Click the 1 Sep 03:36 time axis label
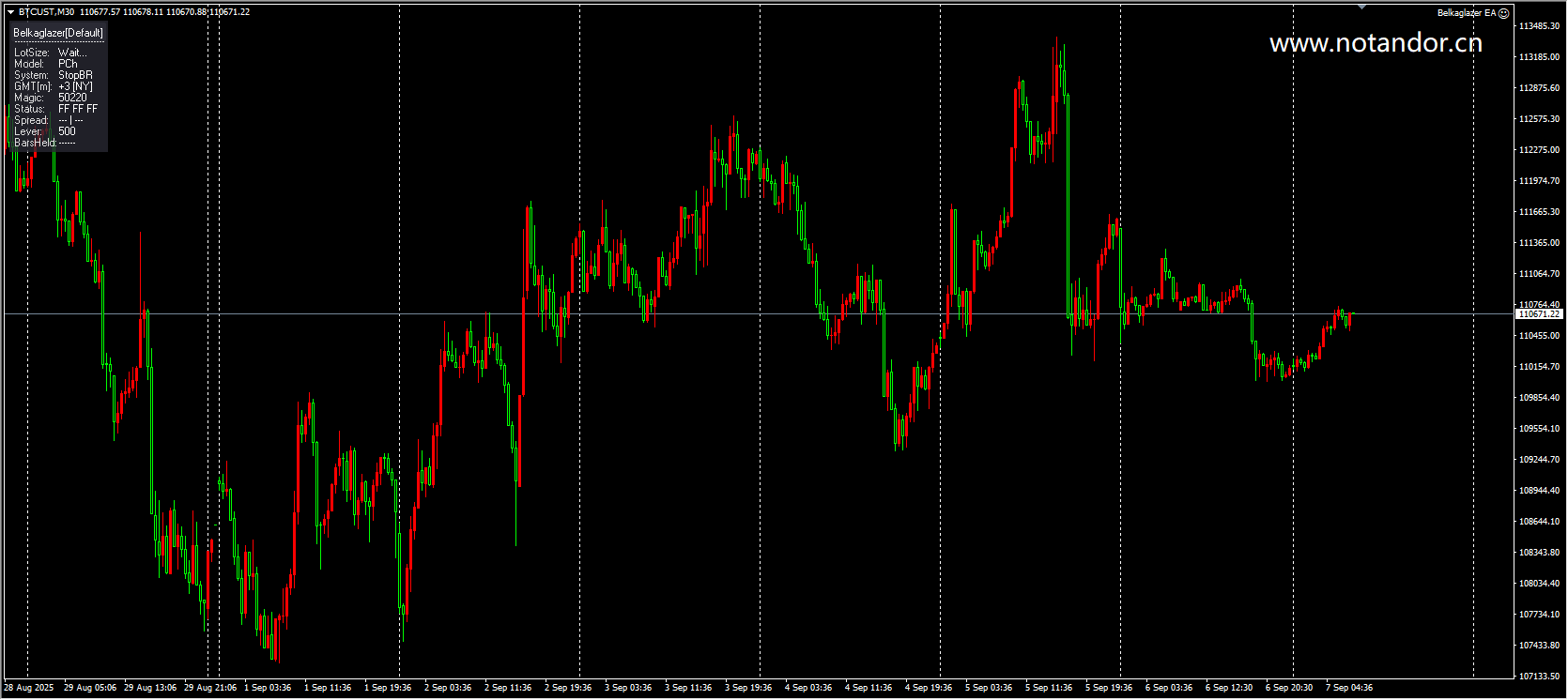 click(268, 688)
